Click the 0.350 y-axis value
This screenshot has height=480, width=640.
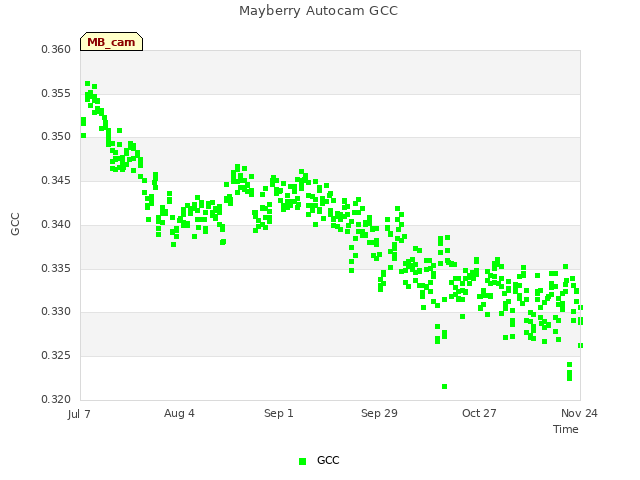point(56,137)
